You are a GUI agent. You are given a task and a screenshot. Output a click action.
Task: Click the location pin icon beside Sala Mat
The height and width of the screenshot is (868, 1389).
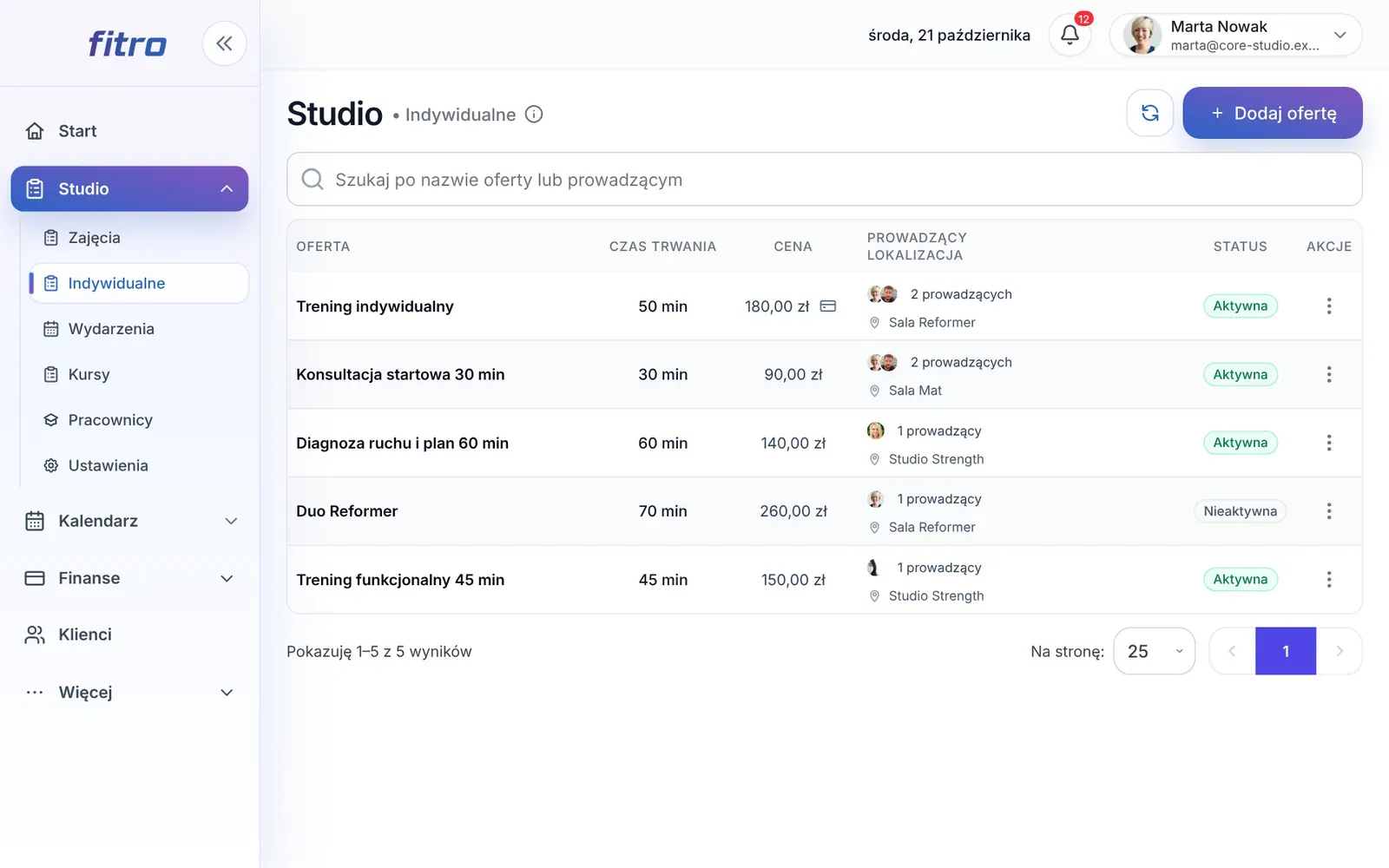click(x=874, y=391)
